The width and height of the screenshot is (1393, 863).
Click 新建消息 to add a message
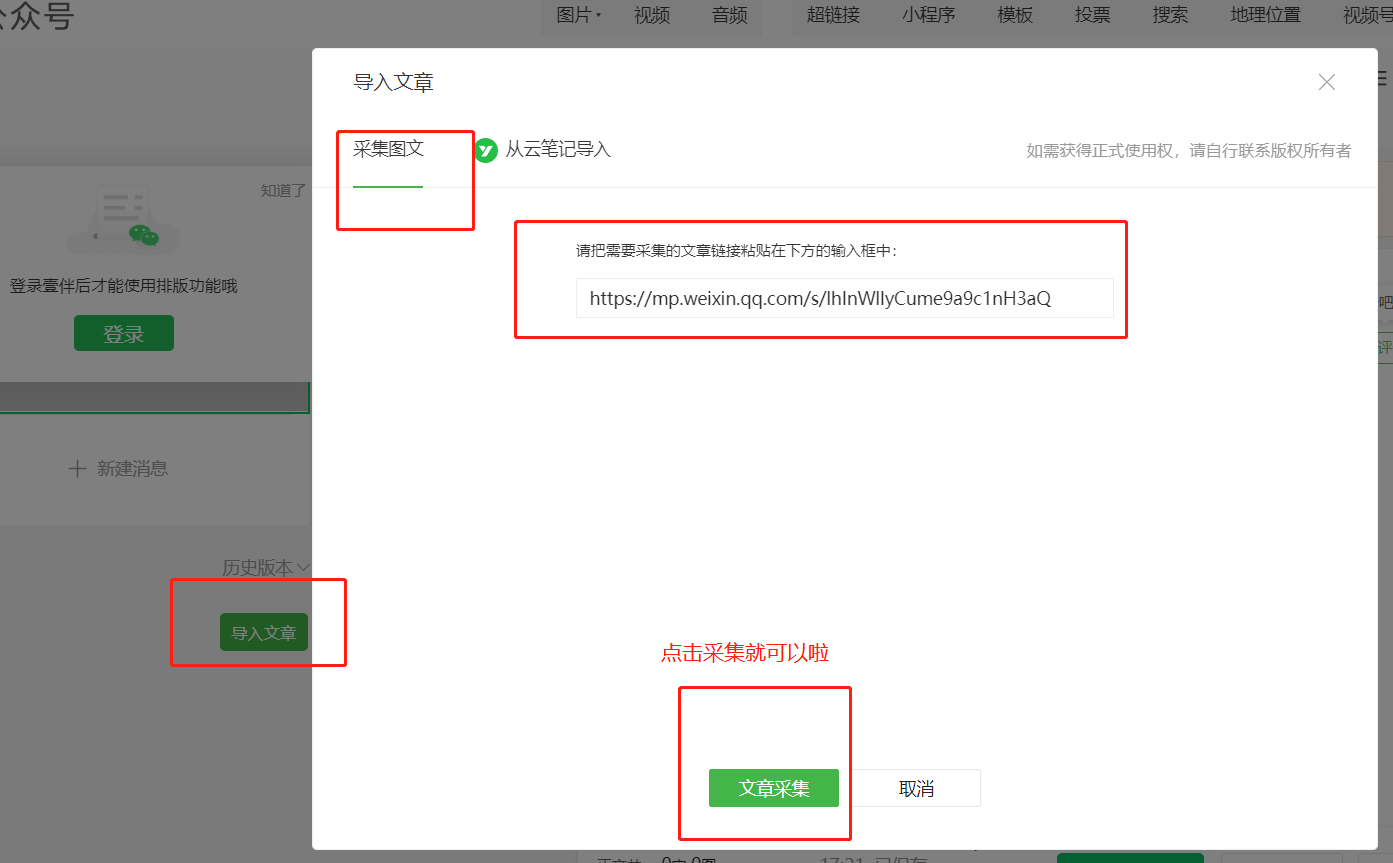[132, 468]
